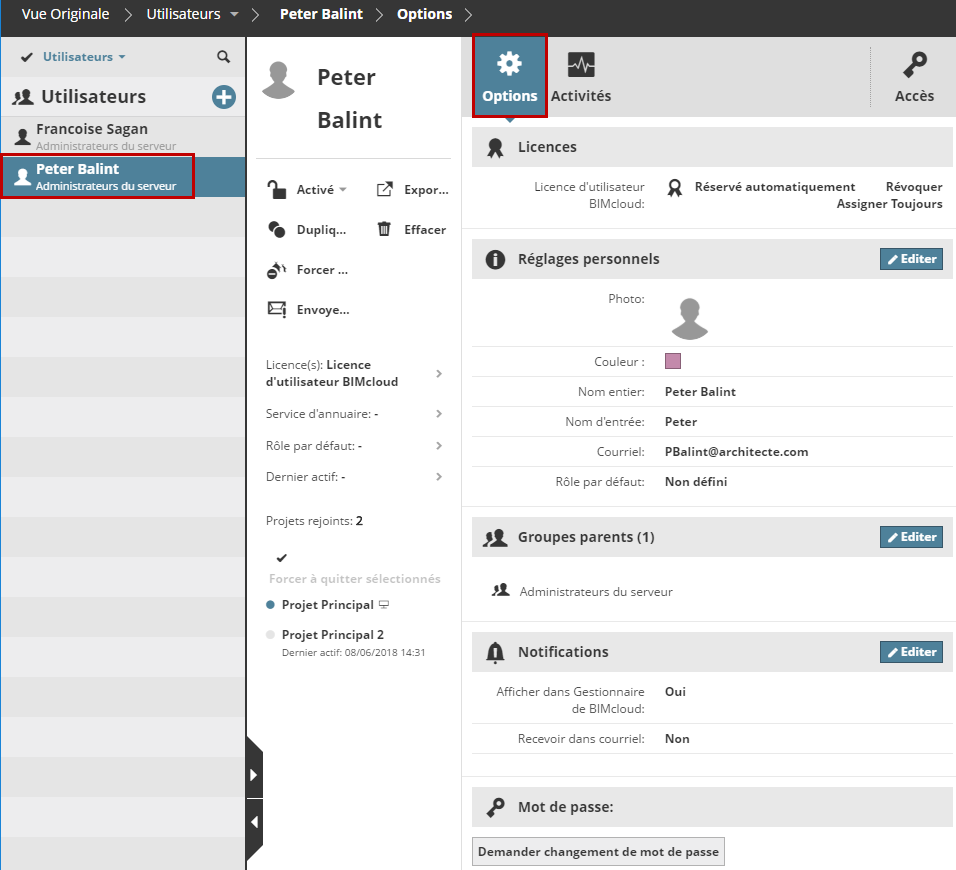Screen dimensions: 956x870
Task: Click the Mot de passe key icon
Action: [495, 807]
